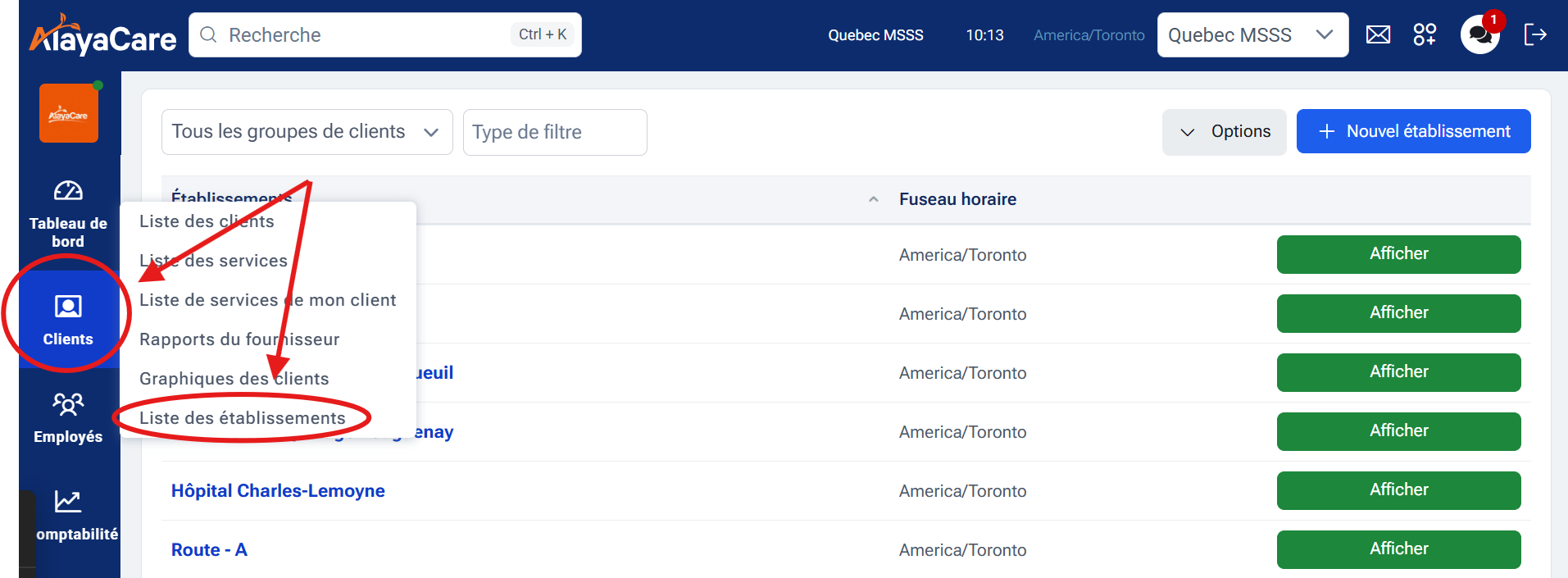This screenshot has height=578, width=1568.
Task: Open the mail envelope icon
Action: [1378, 34]
